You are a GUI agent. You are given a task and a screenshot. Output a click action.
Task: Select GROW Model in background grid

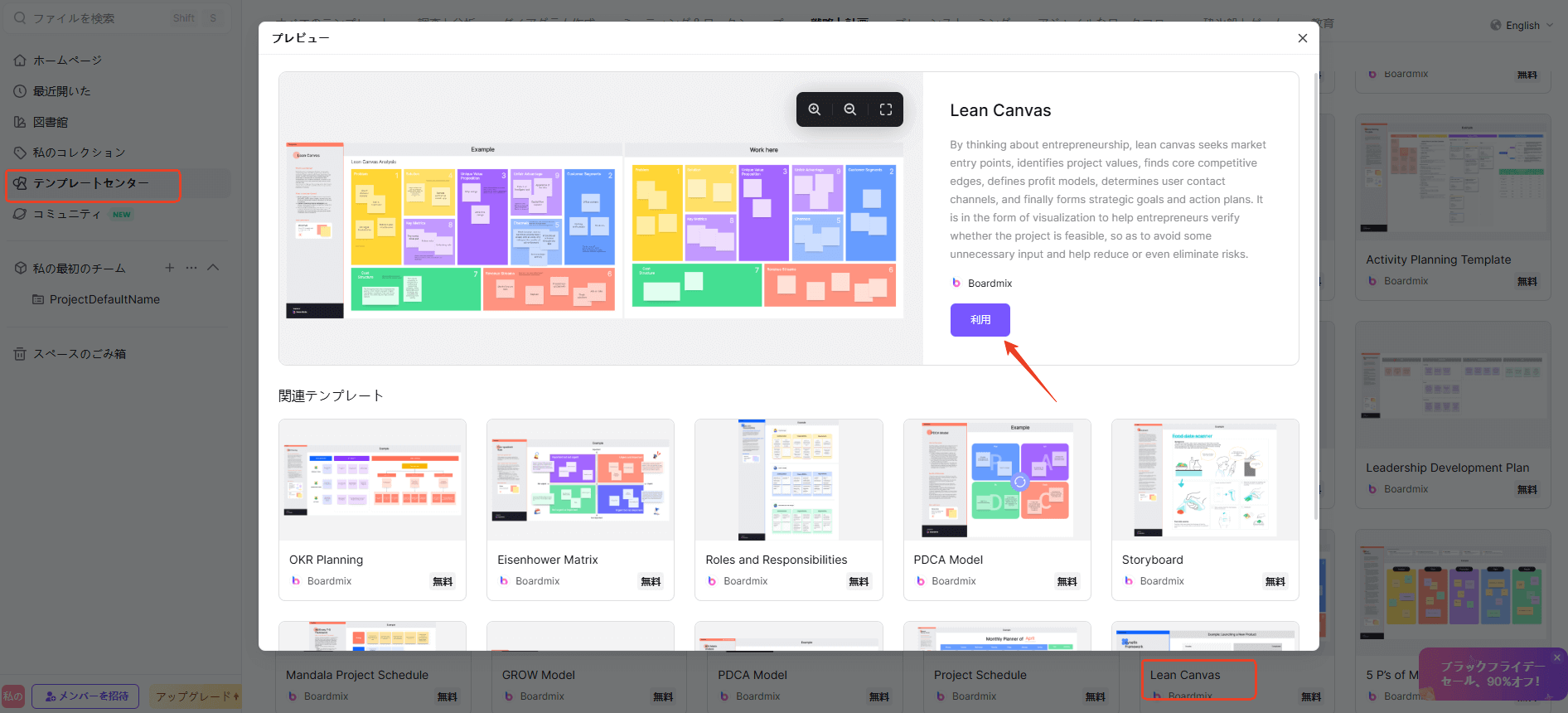pyautogui.click(x=539, y=675)
